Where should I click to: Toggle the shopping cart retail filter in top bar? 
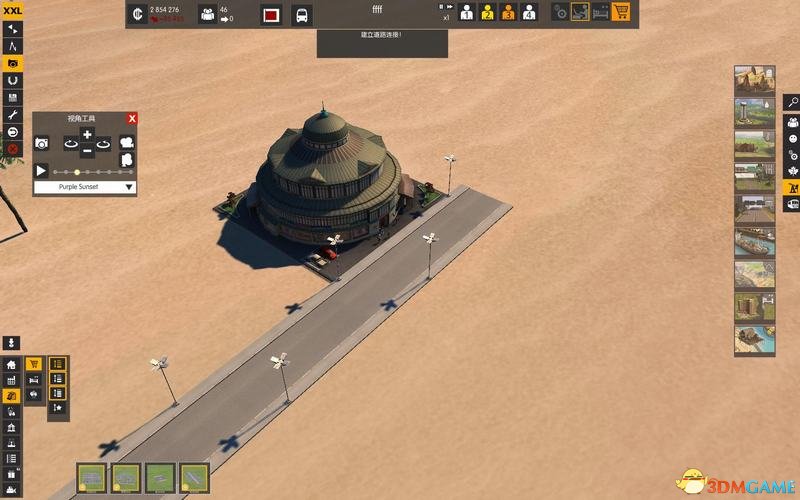620,12
